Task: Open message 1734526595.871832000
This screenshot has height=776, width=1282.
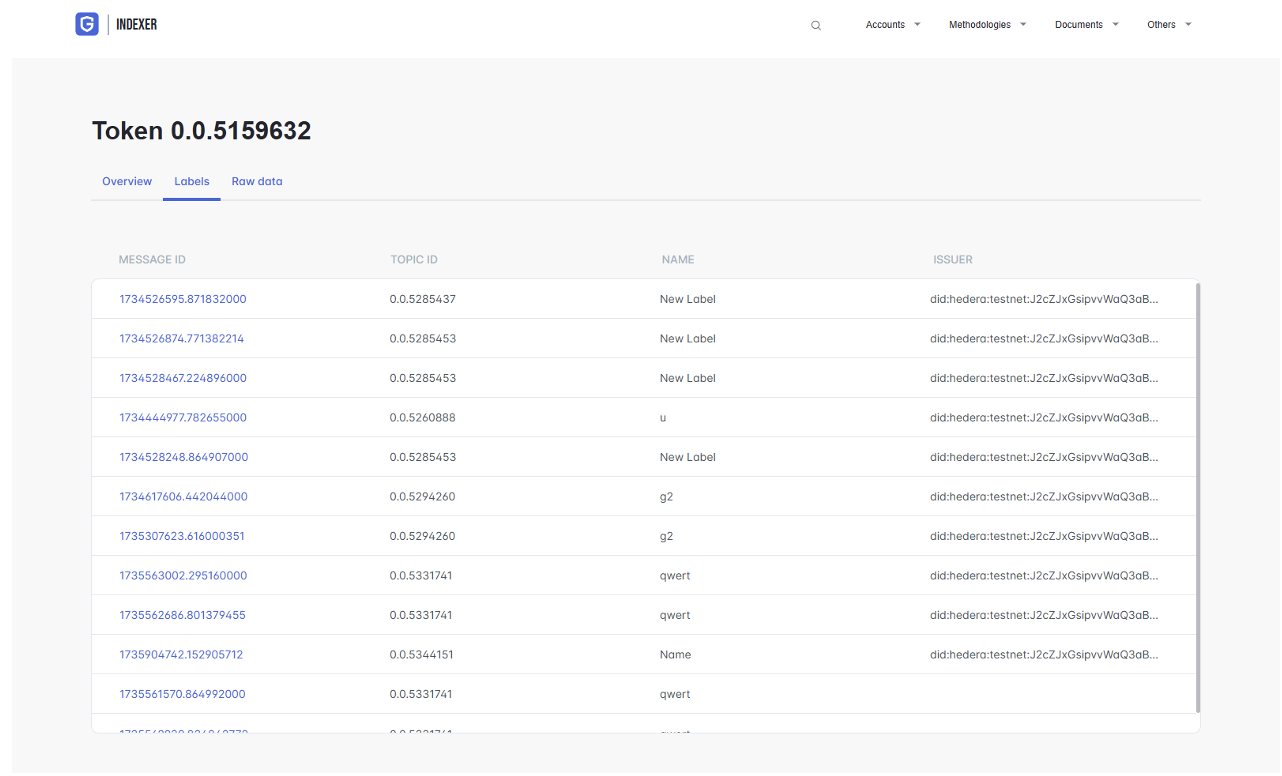Action: pos(183,299)
